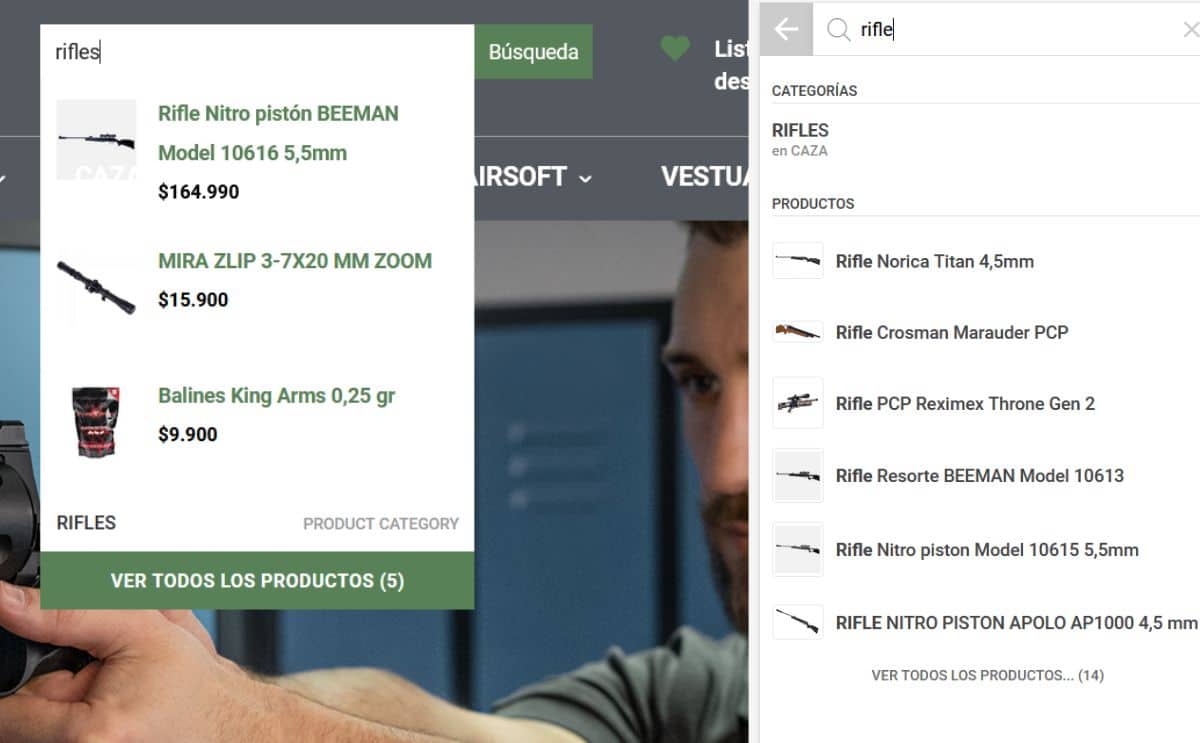Click Model 10615 rifle thumbnail
The image size is (1200, 743).
[x=798, y=549]
